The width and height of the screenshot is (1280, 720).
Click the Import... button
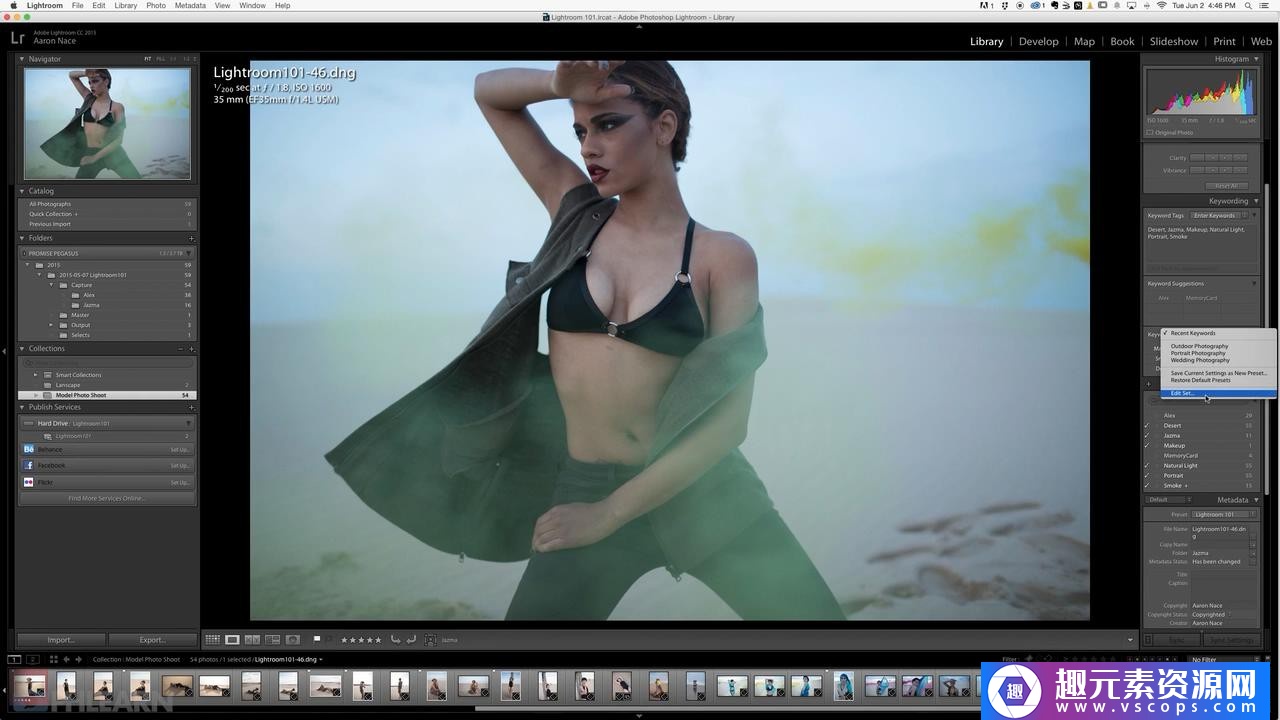(60, 640)
